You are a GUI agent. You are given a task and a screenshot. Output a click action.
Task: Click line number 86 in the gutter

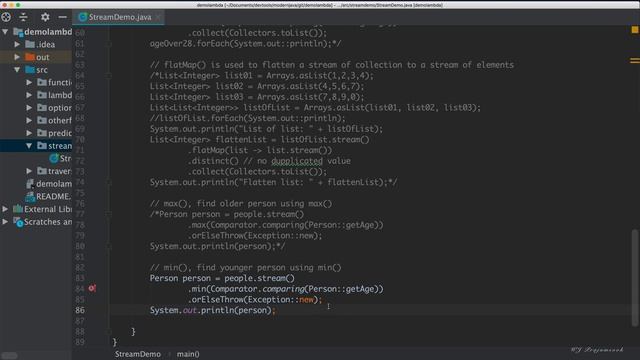(x=80, y=310)
